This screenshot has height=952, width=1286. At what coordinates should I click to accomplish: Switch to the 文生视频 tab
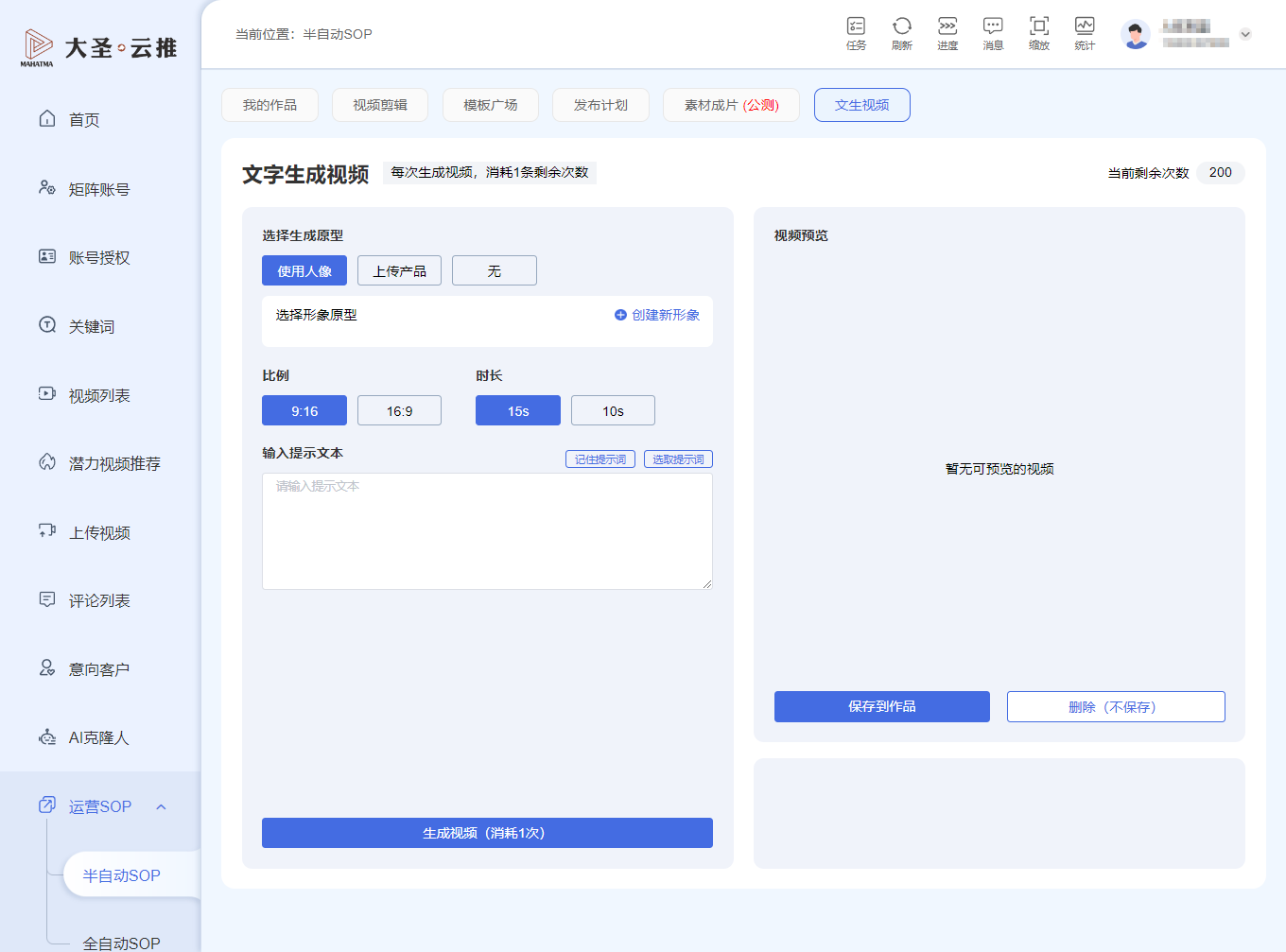point(862,105)
